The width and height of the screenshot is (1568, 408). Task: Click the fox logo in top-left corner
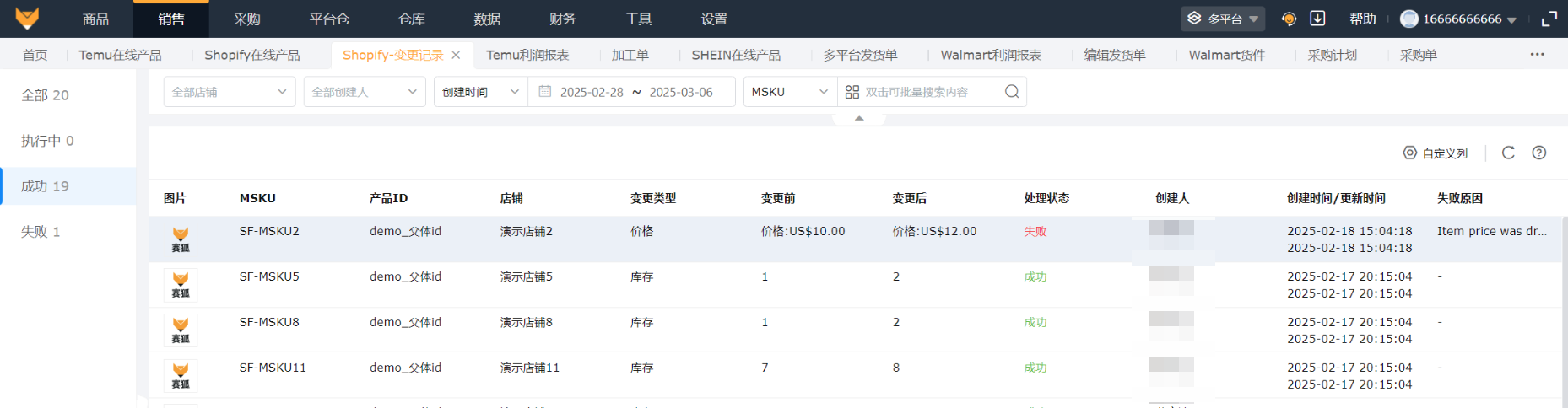click(27, 19)
